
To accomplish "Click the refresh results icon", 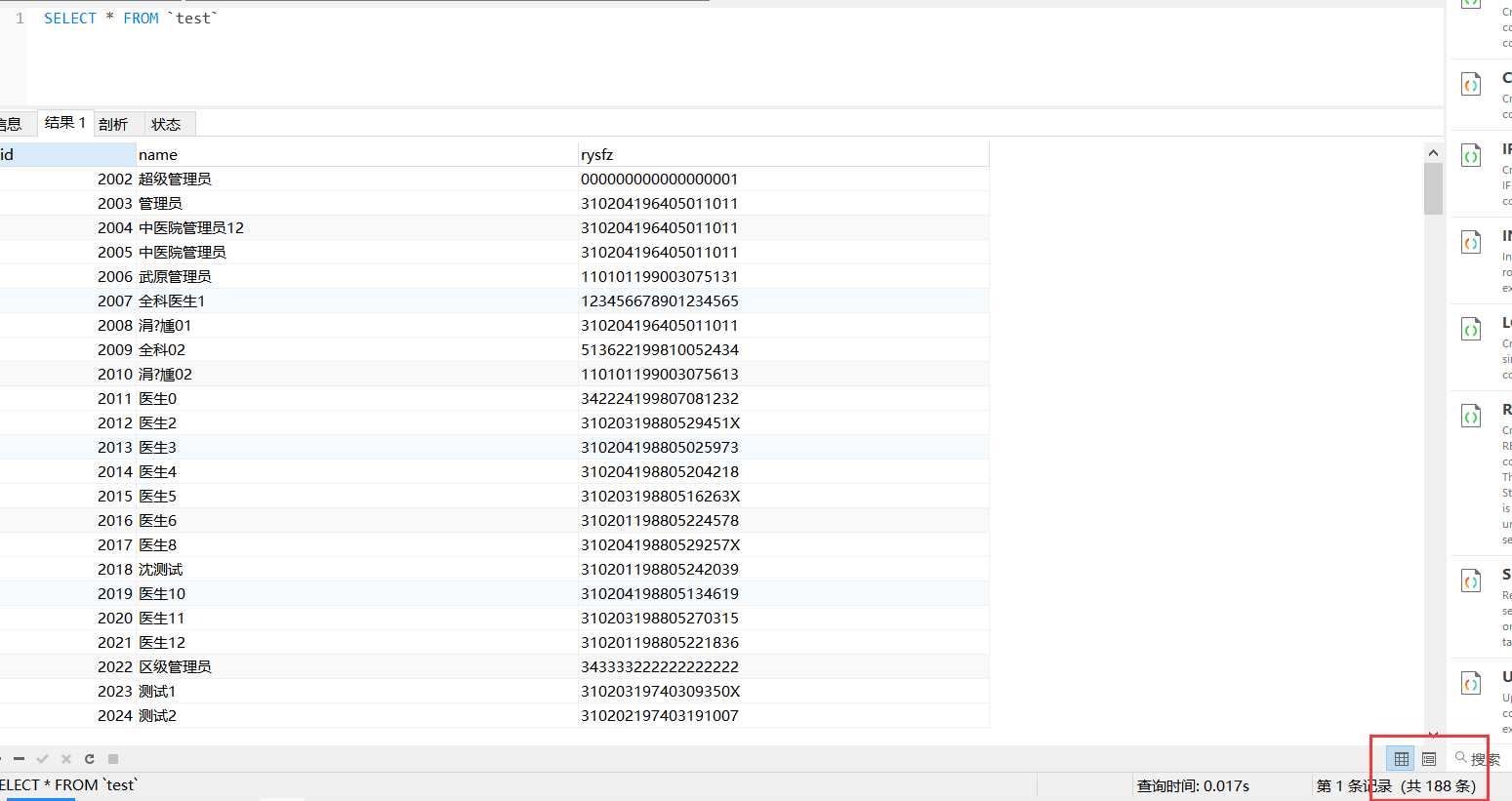I will [x=90, y=758].
